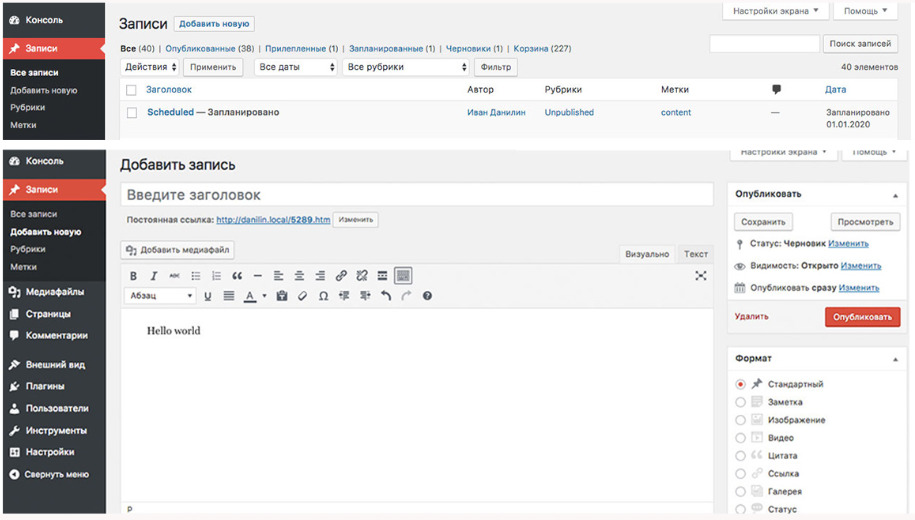The width and height of the screenshot is (915, 520).
Task: Expand the Помощь tab in posts list
Action: coord(865,11)
